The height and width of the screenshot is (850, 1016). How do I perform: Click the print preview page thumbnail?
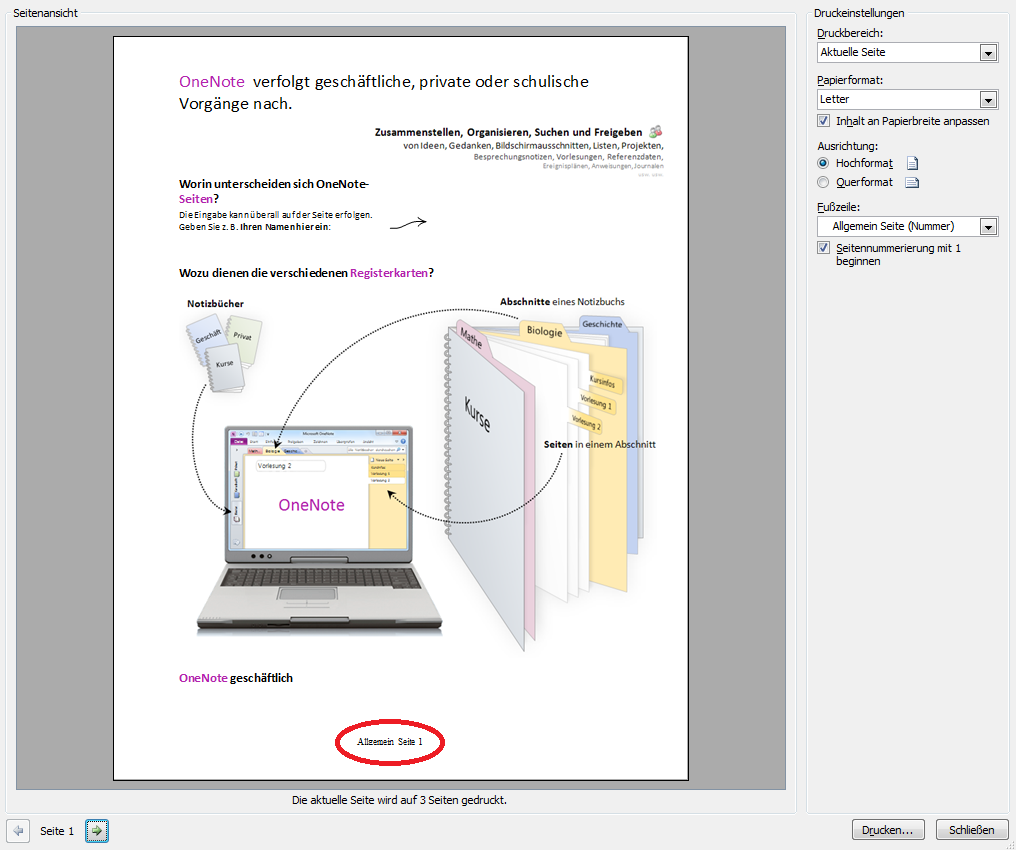pos(400,408)
